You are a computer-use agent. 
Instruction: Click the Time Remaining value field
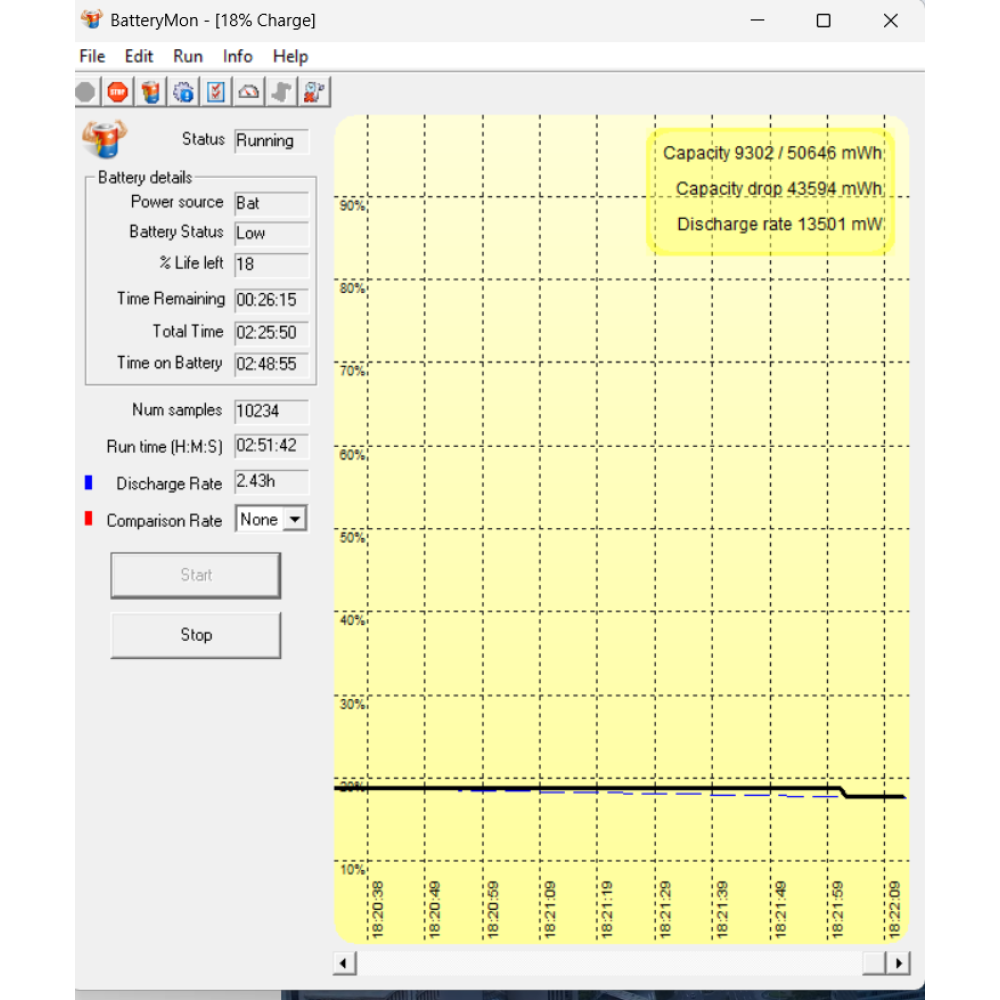(x=272, y=300)
